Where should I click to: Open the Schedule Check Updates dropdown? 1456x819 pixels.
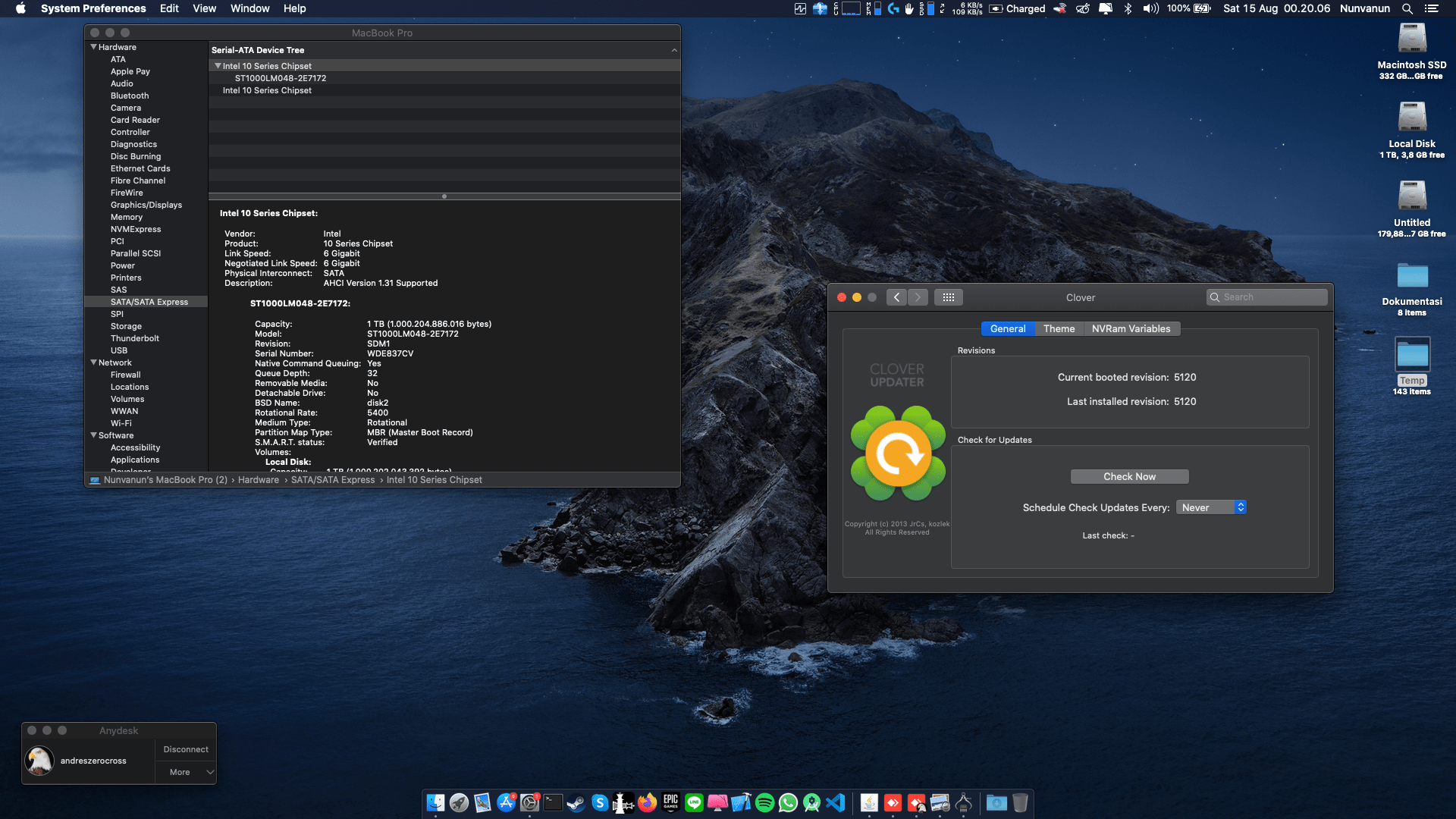(1211, 507)
